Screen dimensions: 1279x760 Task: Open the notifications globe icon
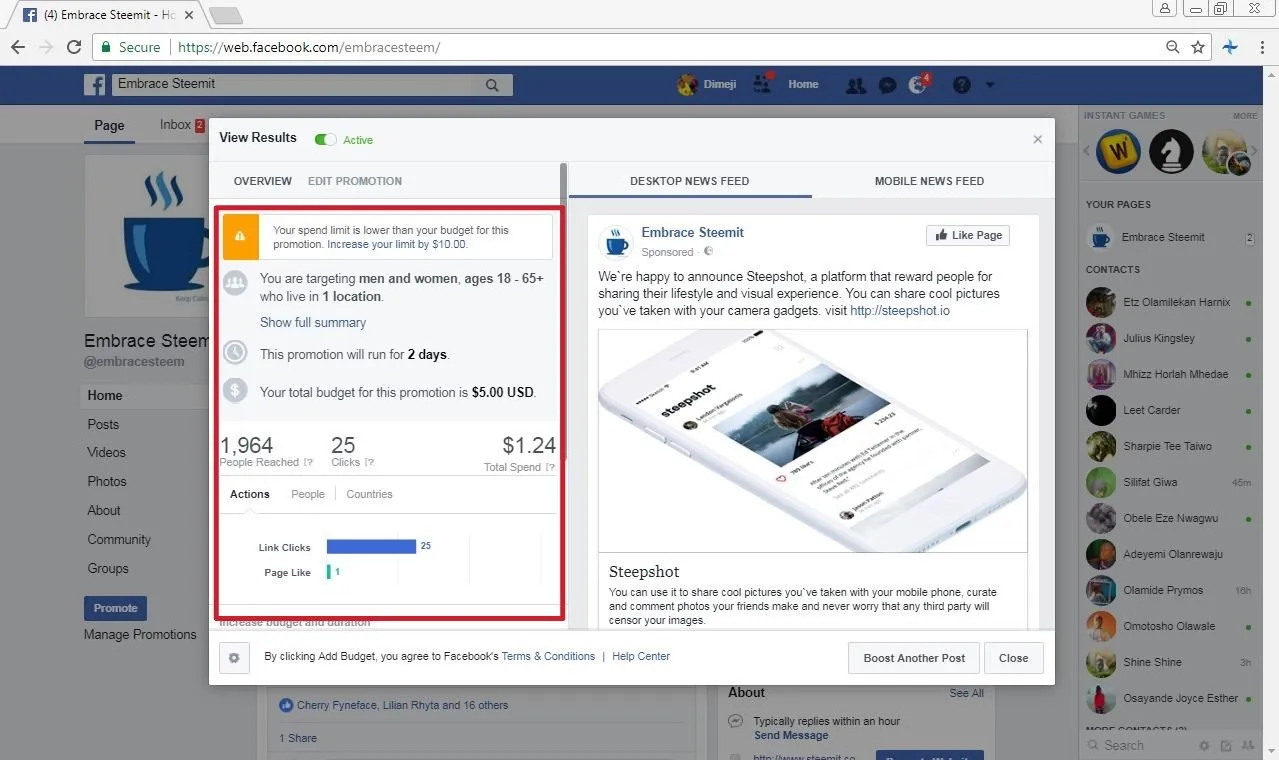(918, 85)
